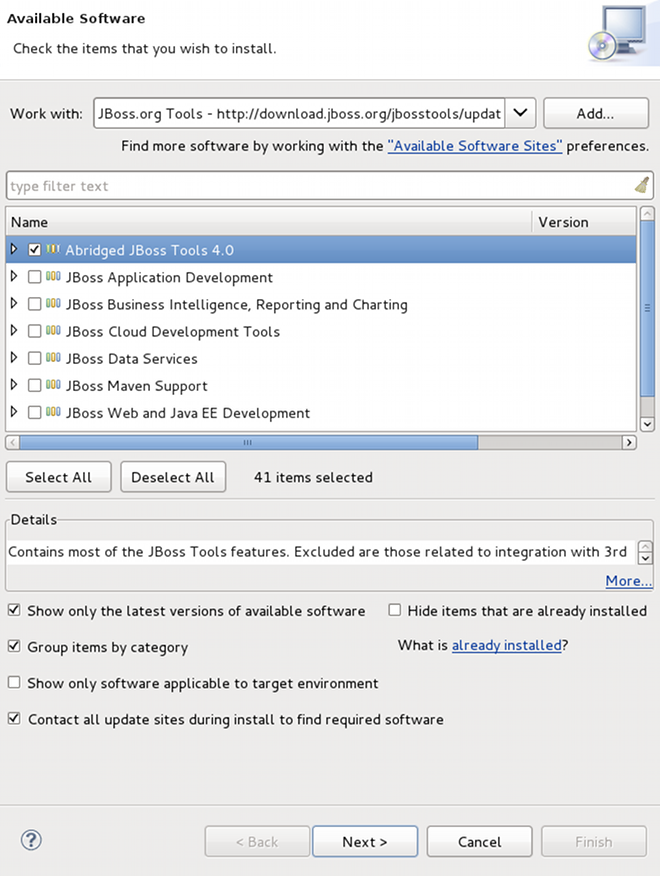Toggle Contact all update sites during install
This screenshot has width=660, height=876.
(14, 718)
